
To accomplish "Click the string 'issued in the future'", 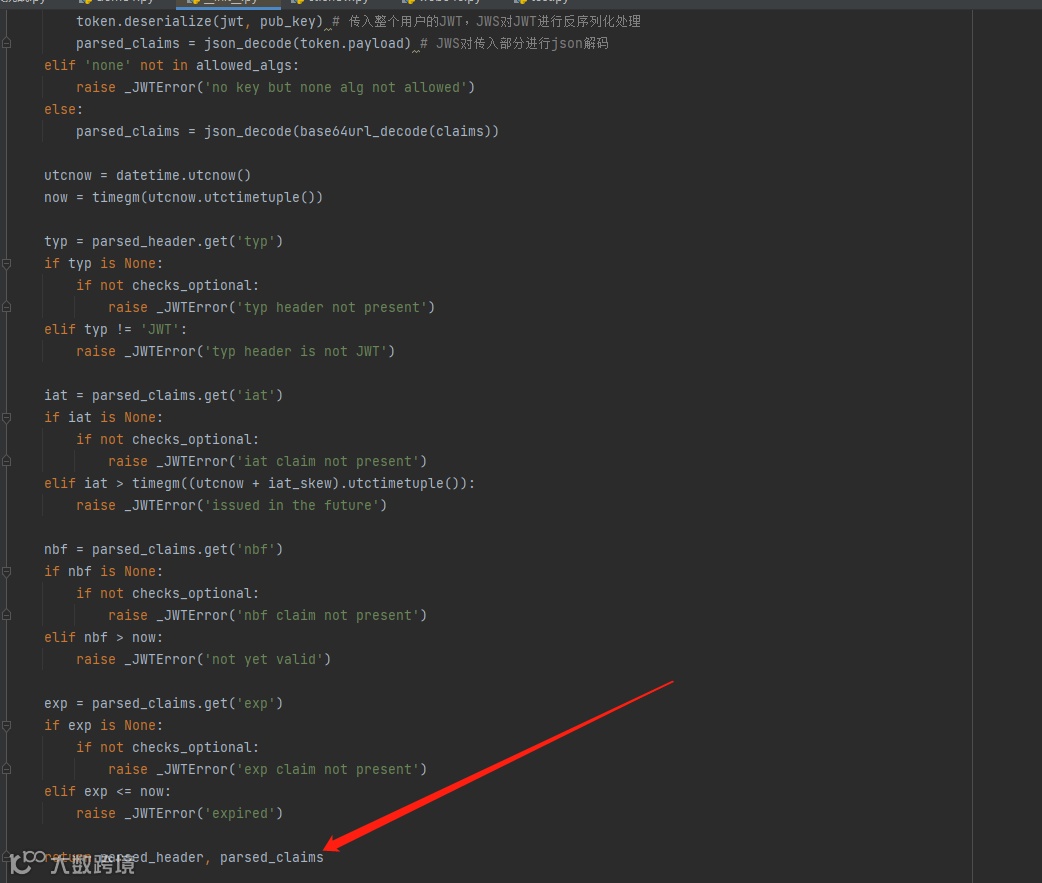I will 292,505.
